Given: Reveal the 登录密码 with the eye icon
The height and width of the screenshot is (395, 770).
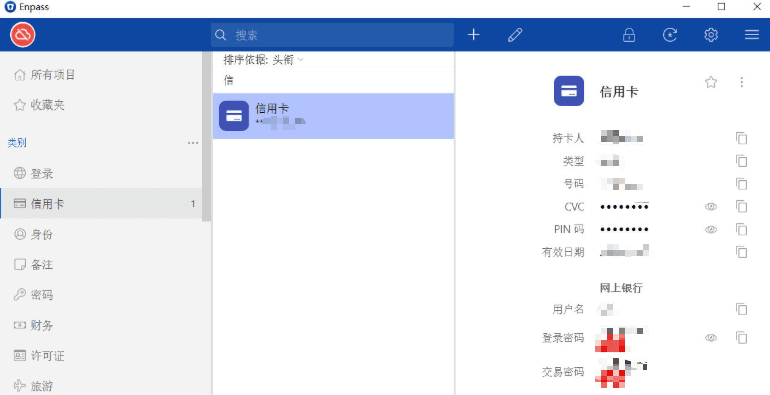Looking at the screenshot, I should 711,338.
